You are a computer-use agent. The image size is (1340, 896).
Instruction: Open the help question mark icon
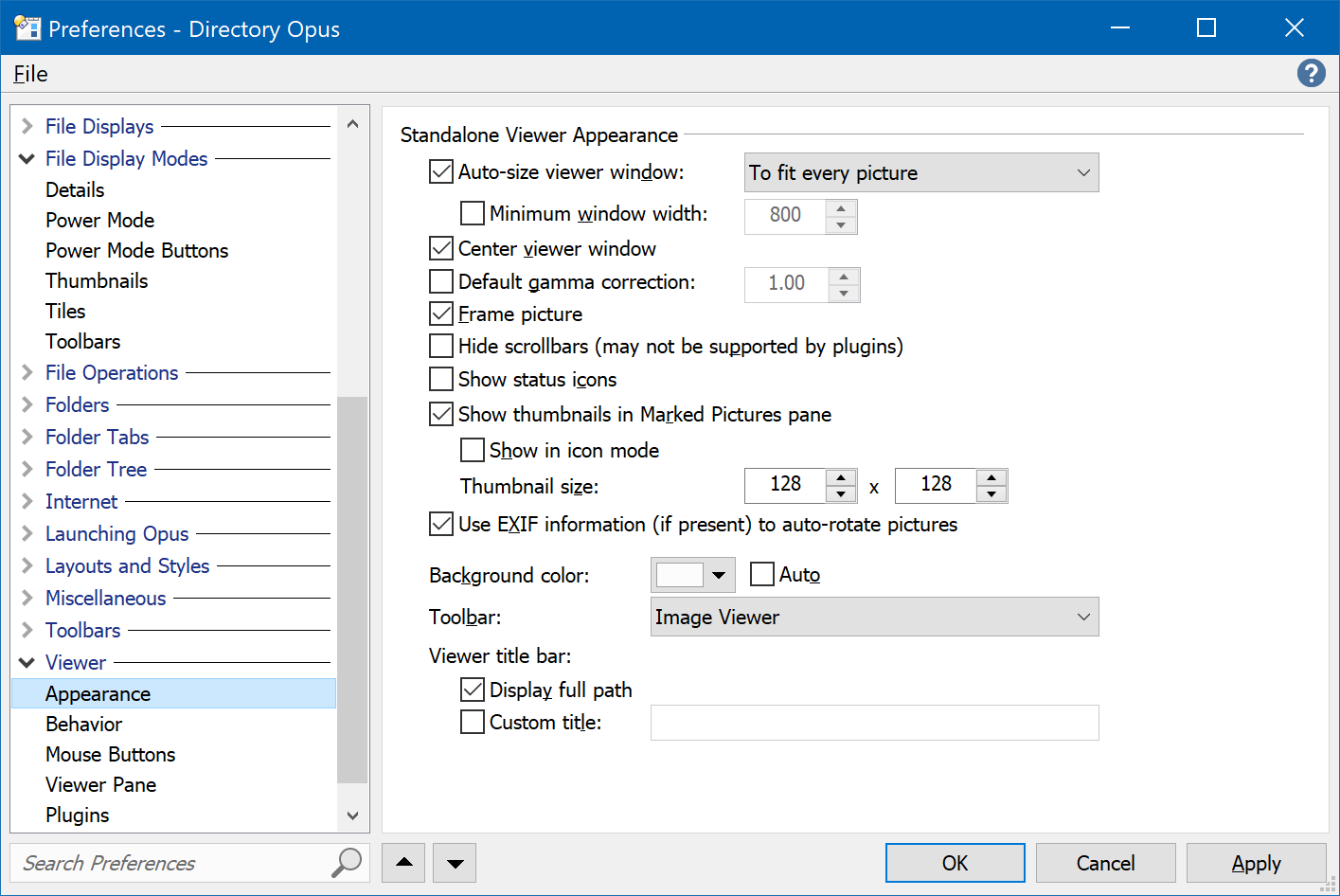pos(1311,73)
